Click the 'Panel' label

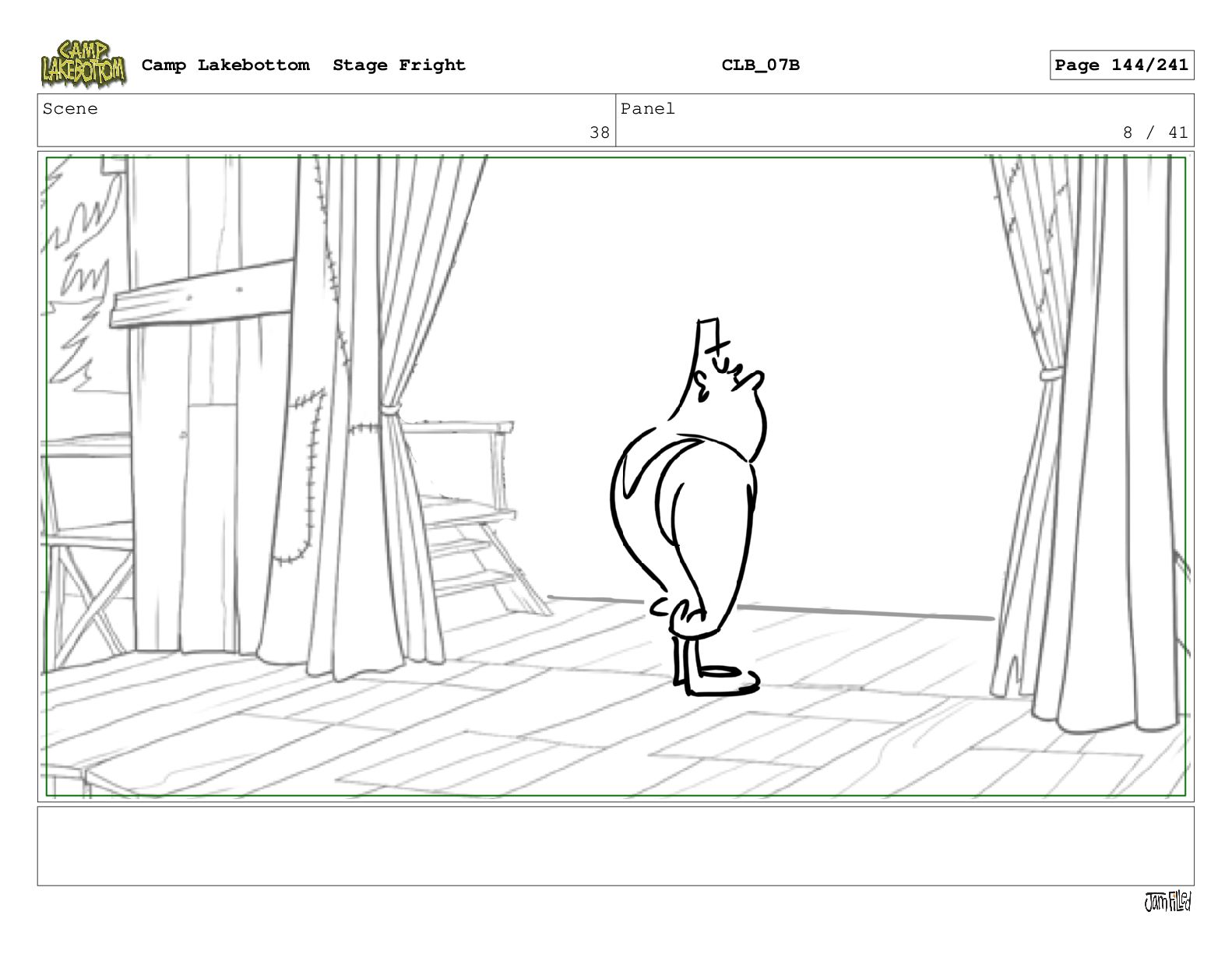tap(648, 109)
